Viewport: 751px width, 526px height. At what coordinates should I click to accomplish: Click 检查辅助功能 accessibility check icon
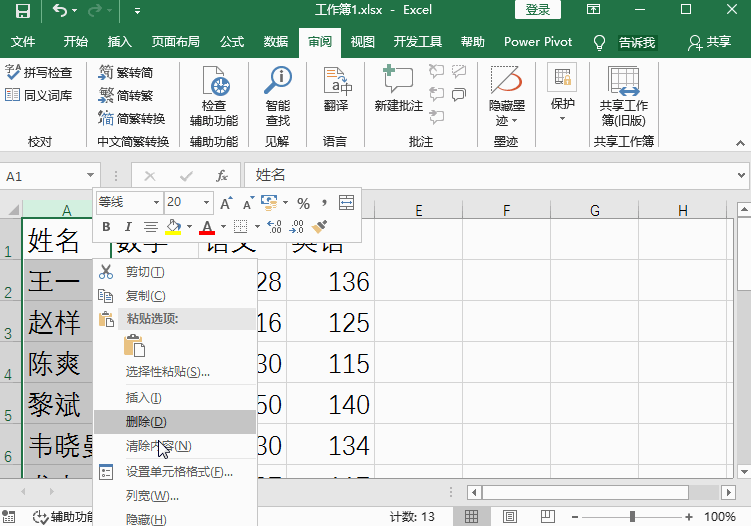pos(214,96)
